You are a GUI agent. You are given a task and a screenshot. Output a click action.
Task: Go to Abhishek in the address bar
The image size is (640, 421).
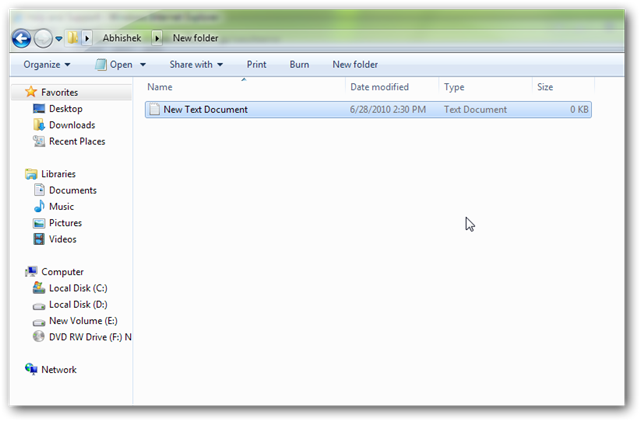122,38
